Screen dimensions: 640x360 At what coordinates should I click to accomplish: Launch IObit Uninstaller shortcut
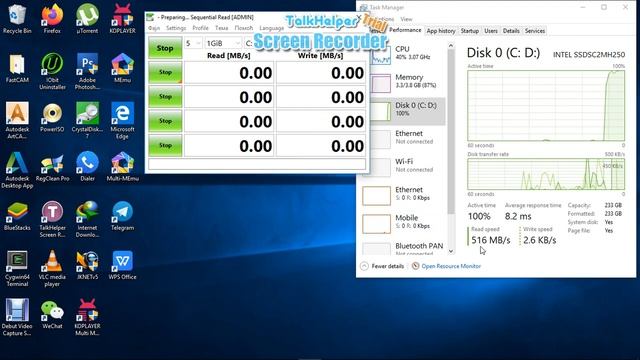click(52, 71)
